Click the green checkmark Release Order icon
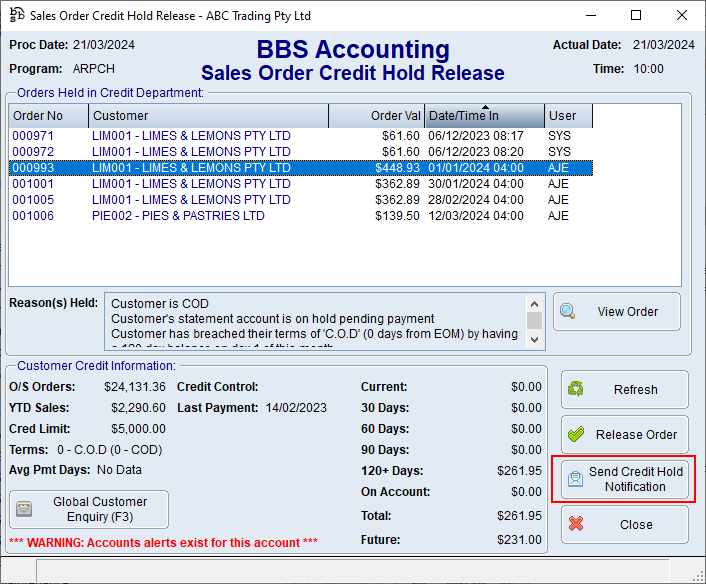Image resolution: width=706 pixels, height=584 pixels. [x=575, y=435]
